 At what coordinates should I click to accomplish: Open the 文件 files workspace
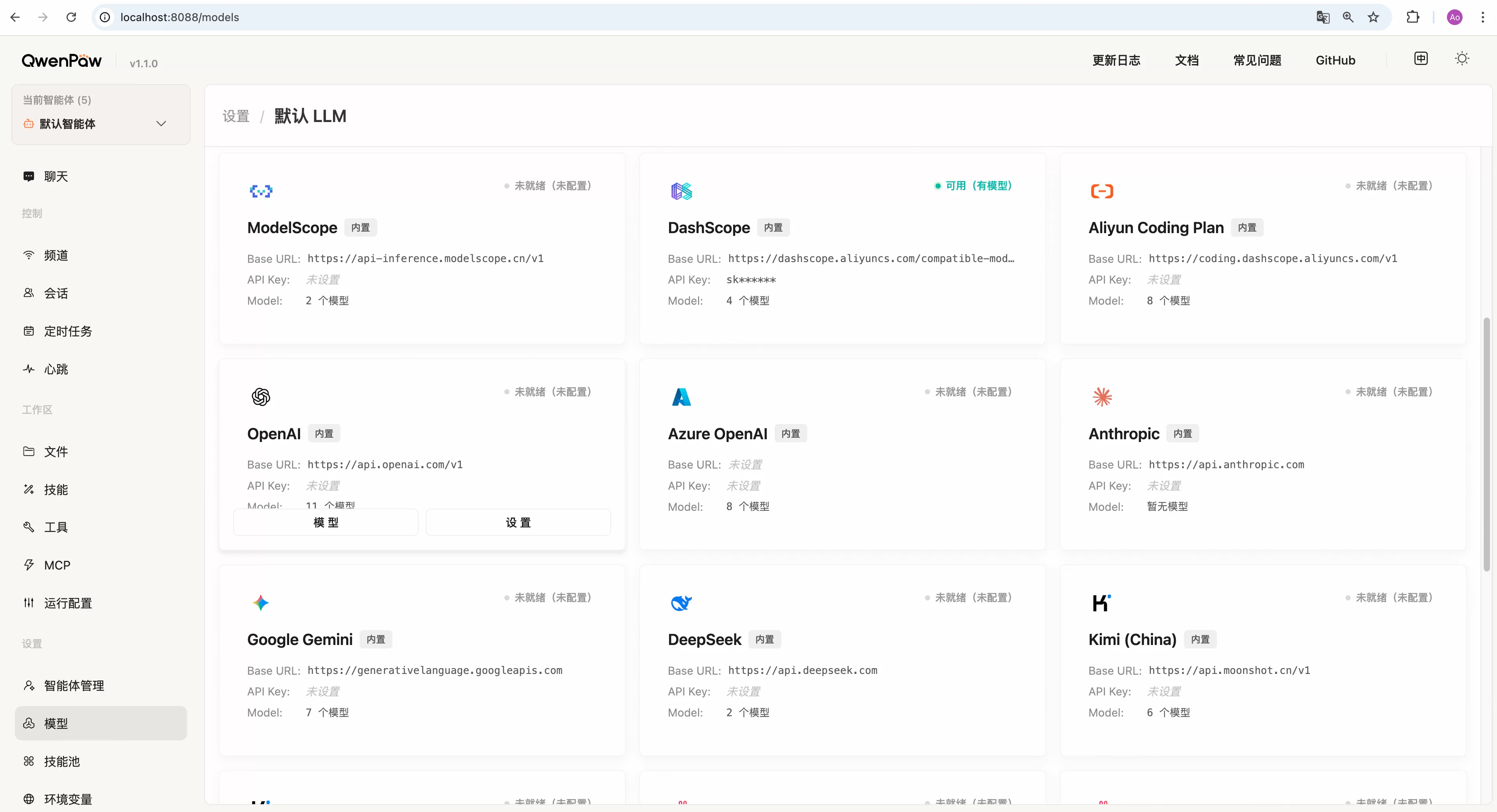pyautogui.click(x=55, y=451)
